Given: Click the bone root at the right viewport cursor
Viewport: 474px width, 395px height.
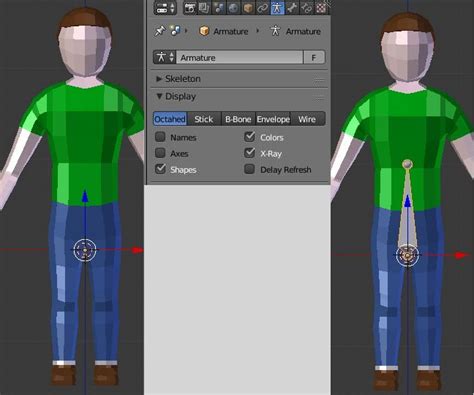Looking at the screenshot, I should 407,255.
